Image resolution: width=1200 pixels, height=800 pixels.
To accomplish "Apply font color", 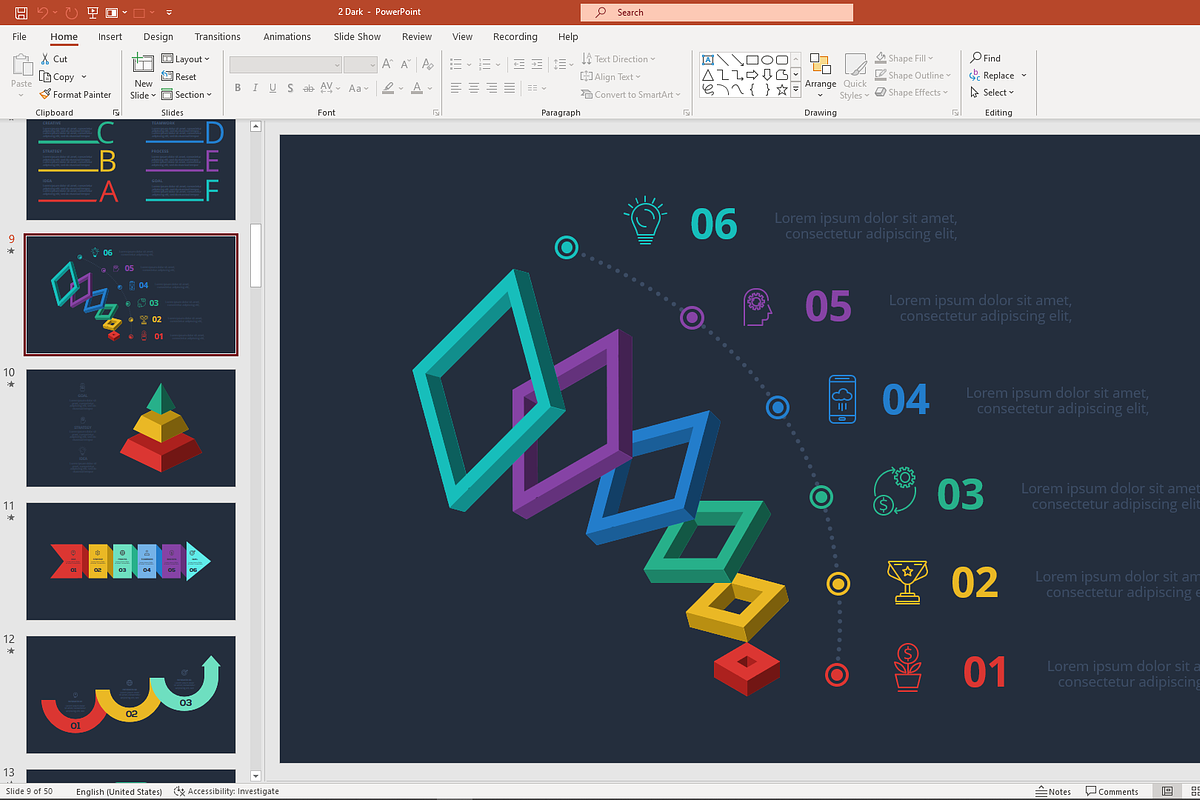I will tap(418, 88).
